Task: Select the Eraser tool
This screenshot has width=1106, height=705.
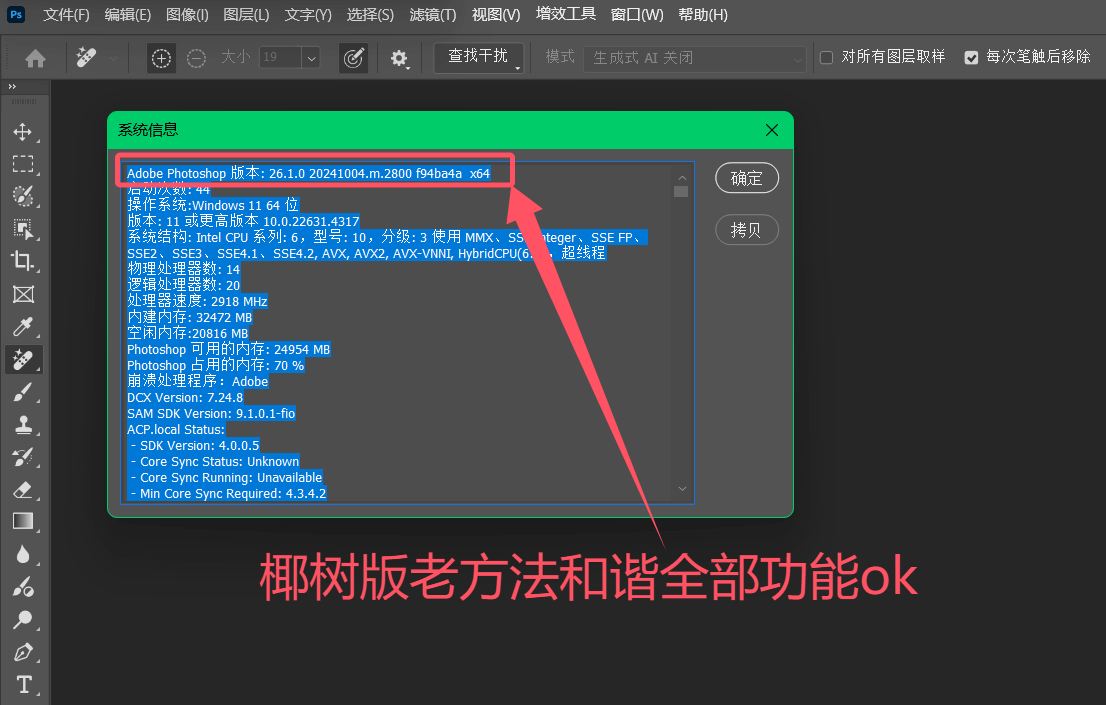Action: [23, 489]
